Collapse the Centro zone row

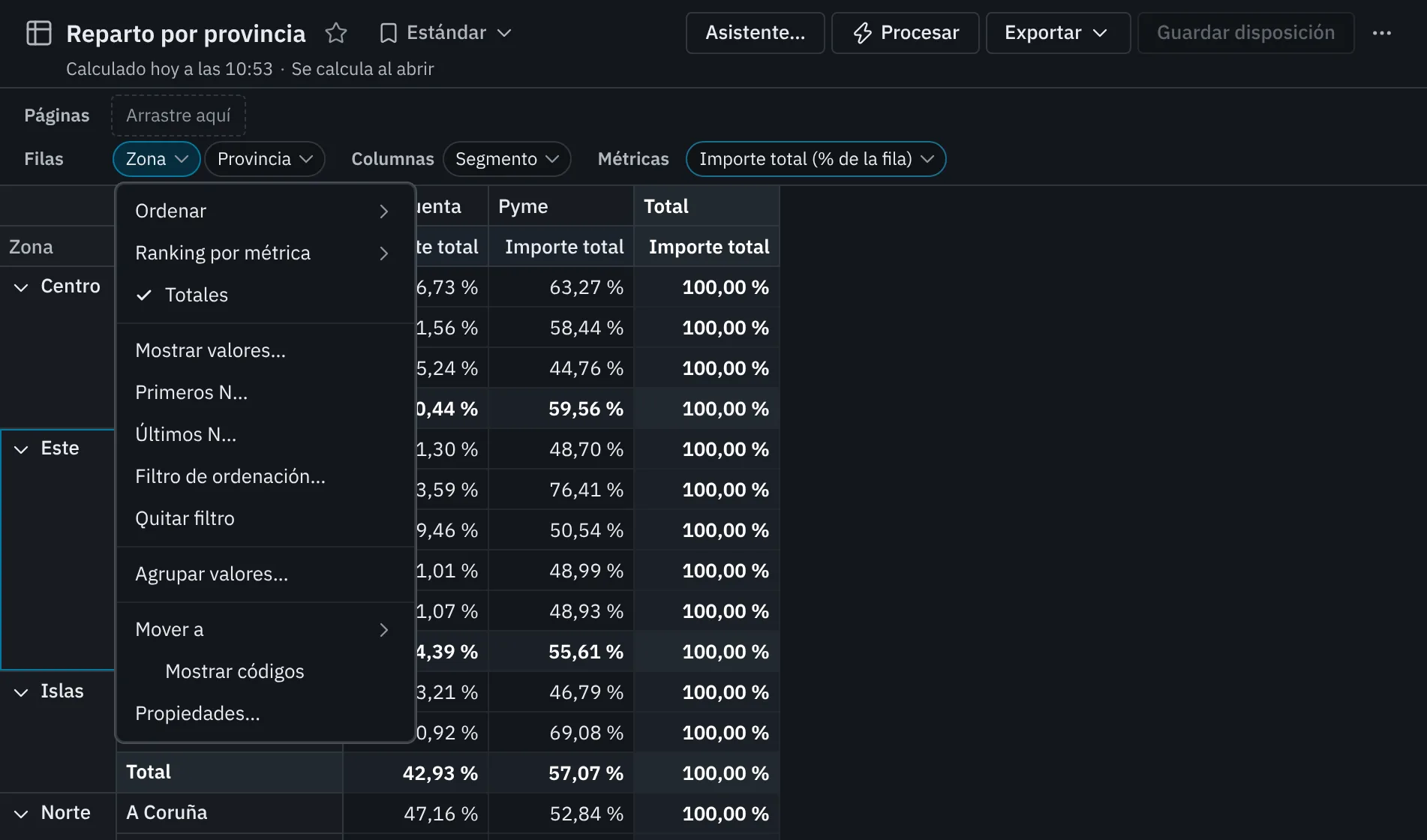[21, 287]
